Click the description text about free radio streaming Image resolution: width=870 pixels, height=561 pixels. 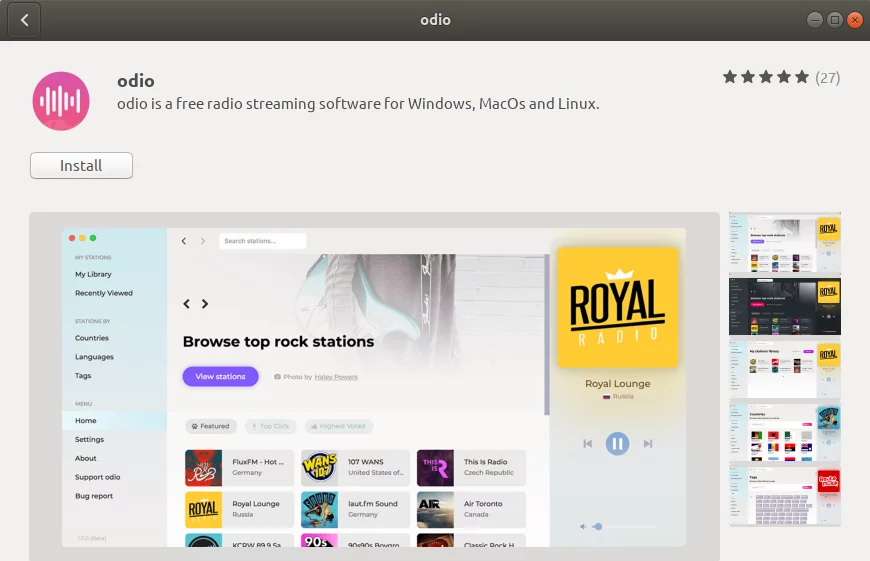click(x=358, y=104)
